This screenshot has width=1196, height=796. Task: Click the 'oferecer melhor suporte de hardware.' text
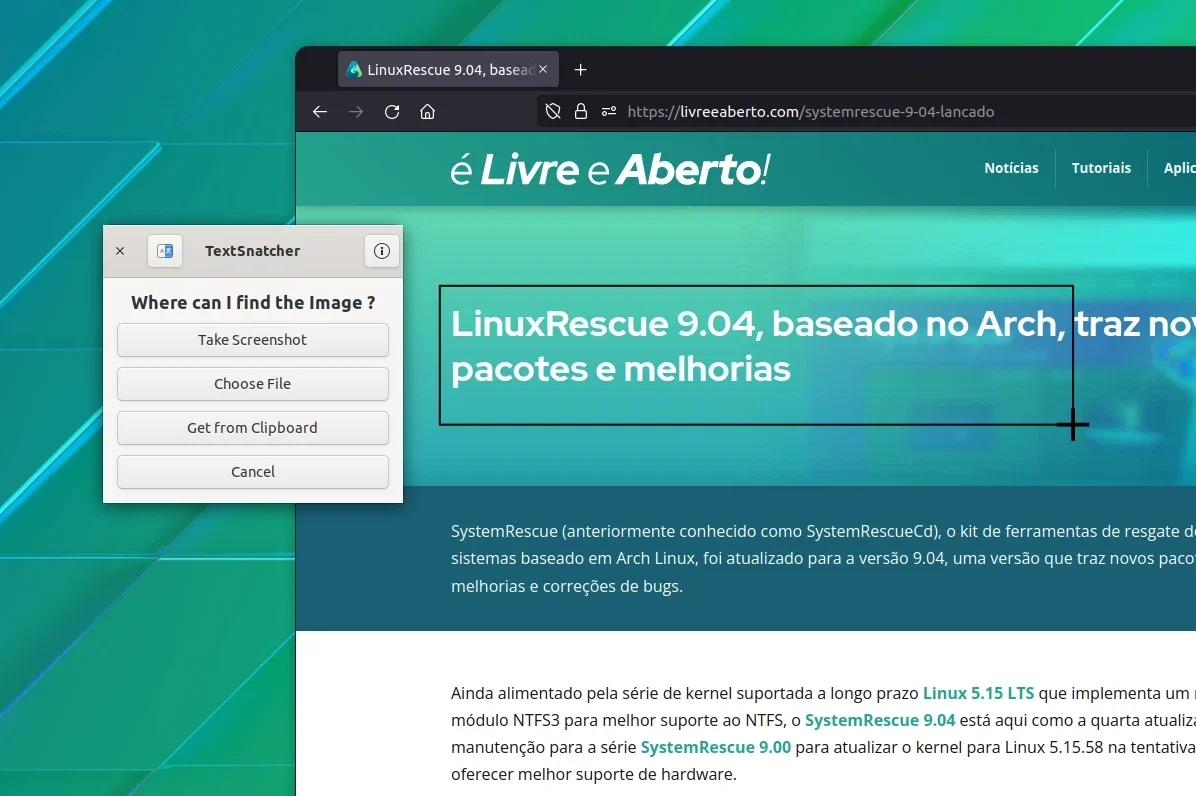(x=594, y=775)
